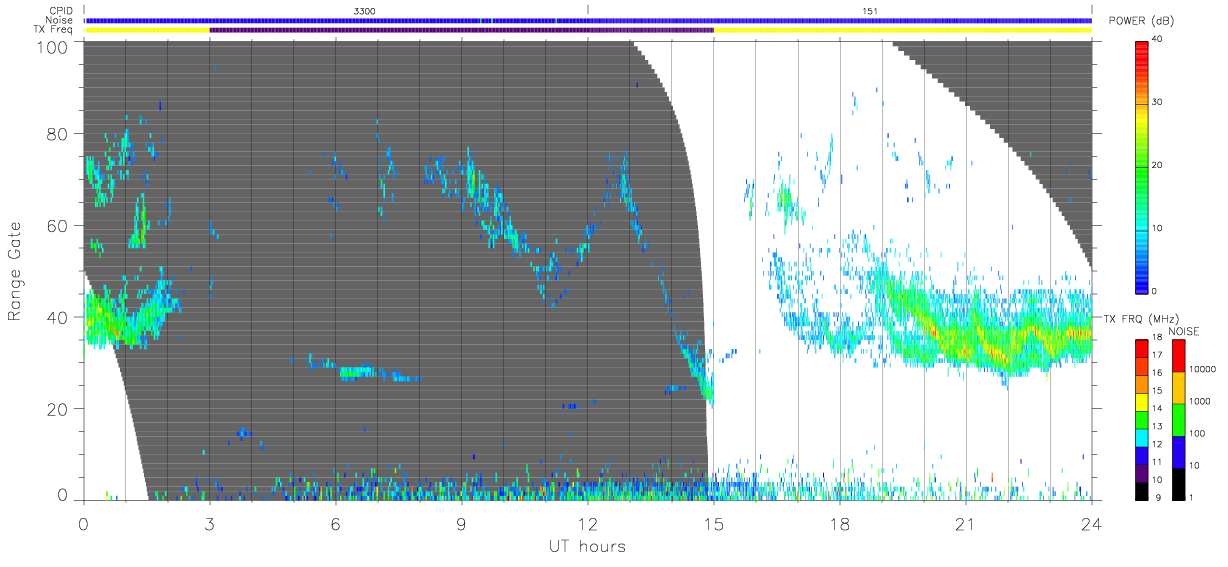The height and width of the screenshot is (567, 1228).
Task: Click the blue noise strip above the plot
Action: 588,20
